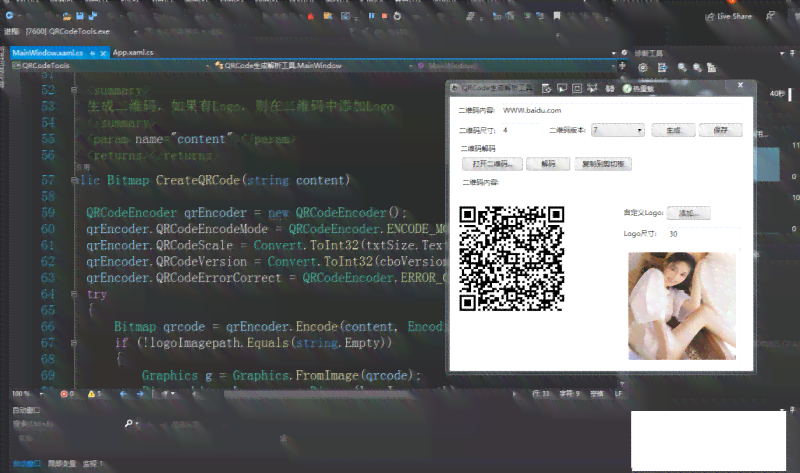This screenshot has width=800, height=473.
Task: Click the QR content field showing WWW.baidu.com
Action: click(621, 110)
